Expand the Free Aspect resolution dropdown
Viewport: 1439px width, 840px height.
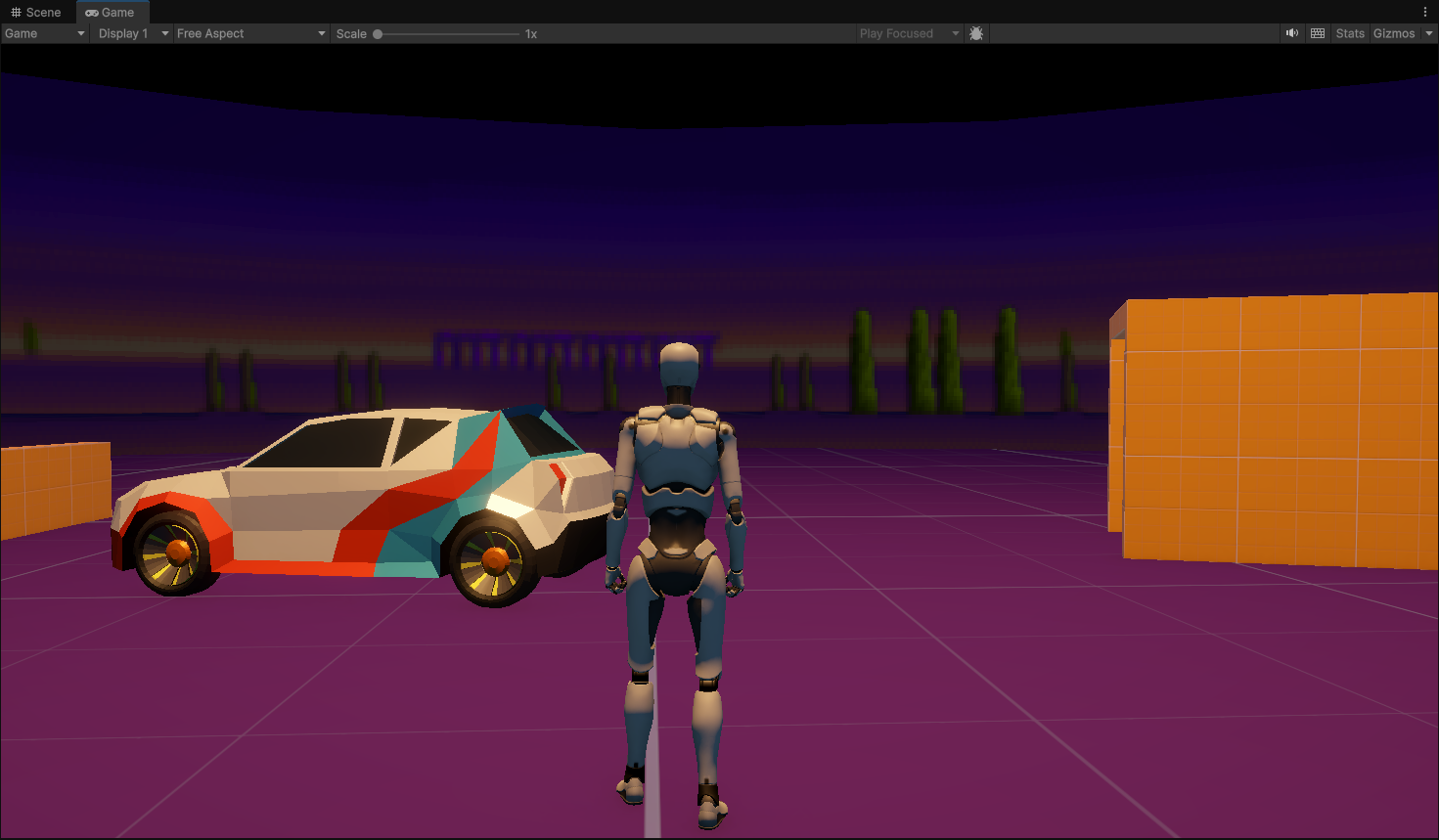pos(250,33)
